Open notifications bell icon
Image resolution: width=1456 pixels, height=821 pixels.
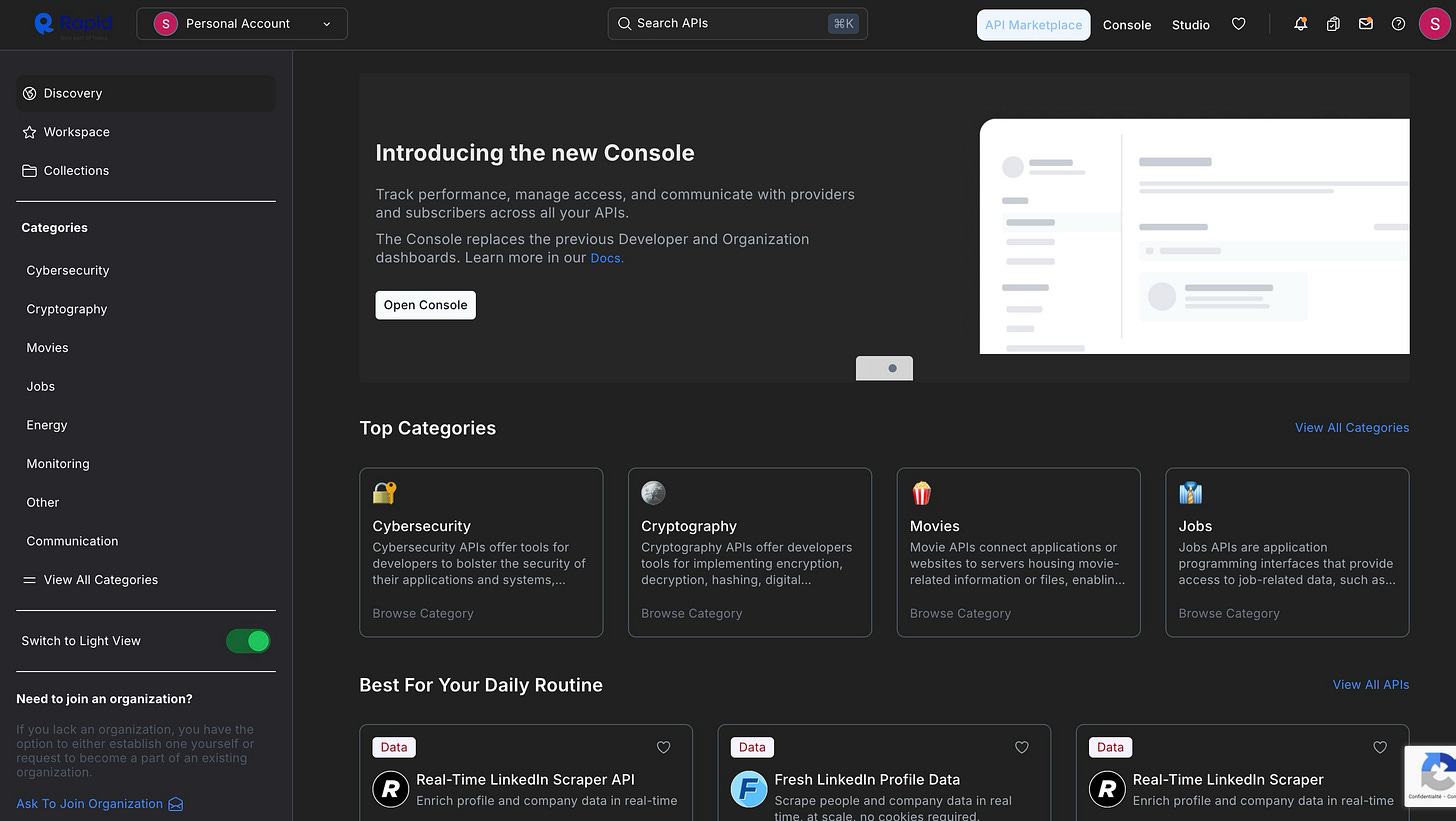coord(1300,24)
